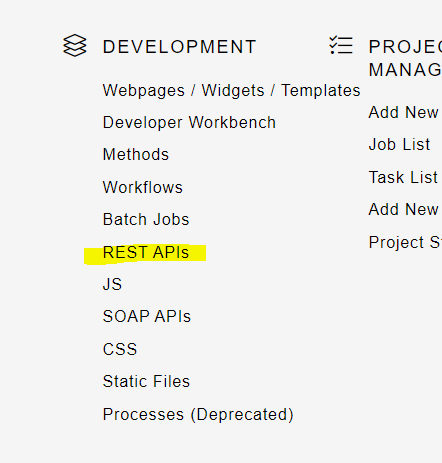Go to Developer Workbench
This screenshot has height=463, width=442.
189,123
